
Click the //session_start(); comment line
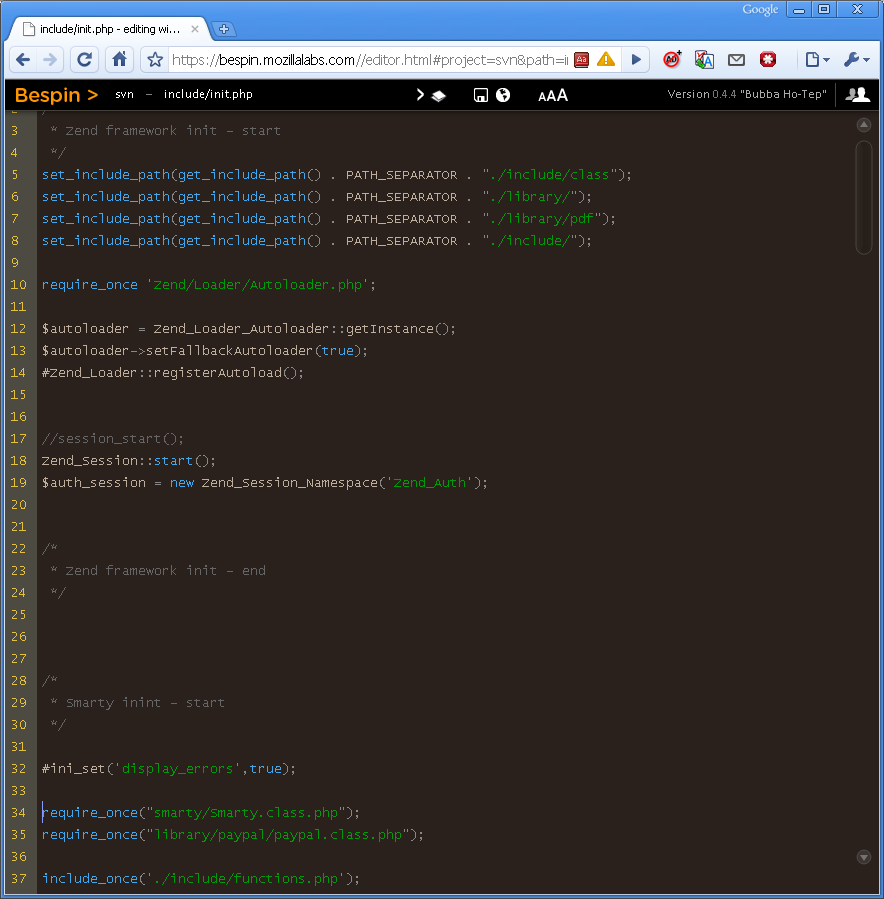click(x=112, y=439)
